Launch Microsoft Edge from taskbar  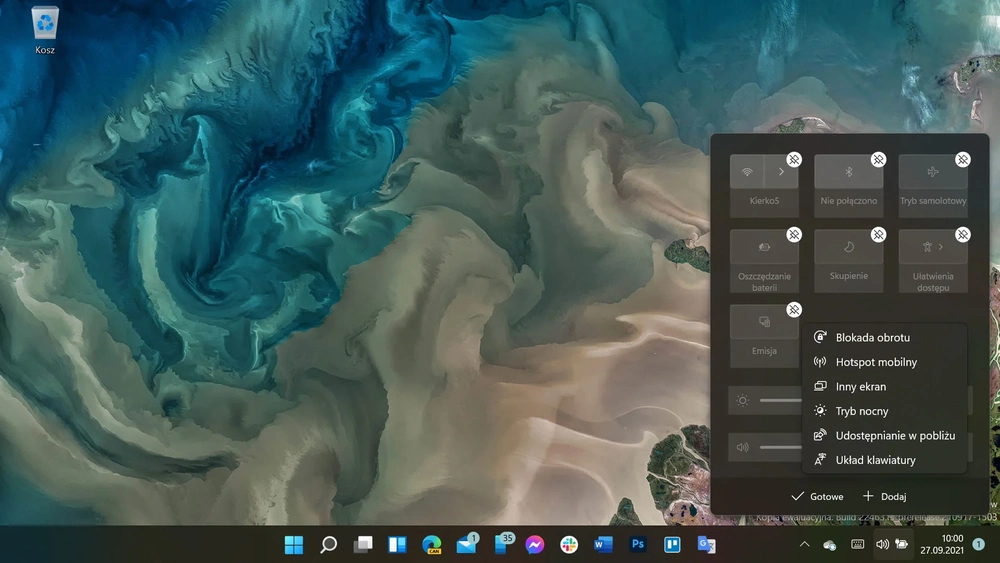432,545
